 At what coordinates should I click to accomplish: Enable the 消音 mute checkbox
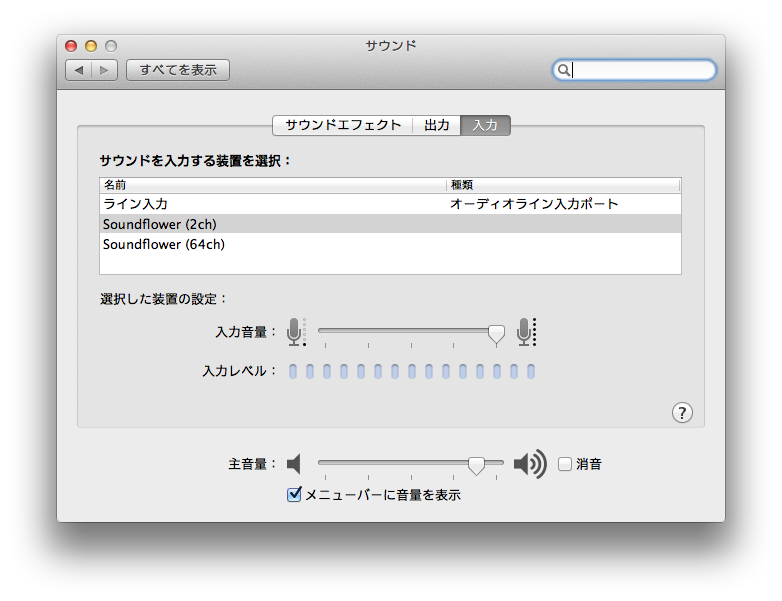pos(565,464)
